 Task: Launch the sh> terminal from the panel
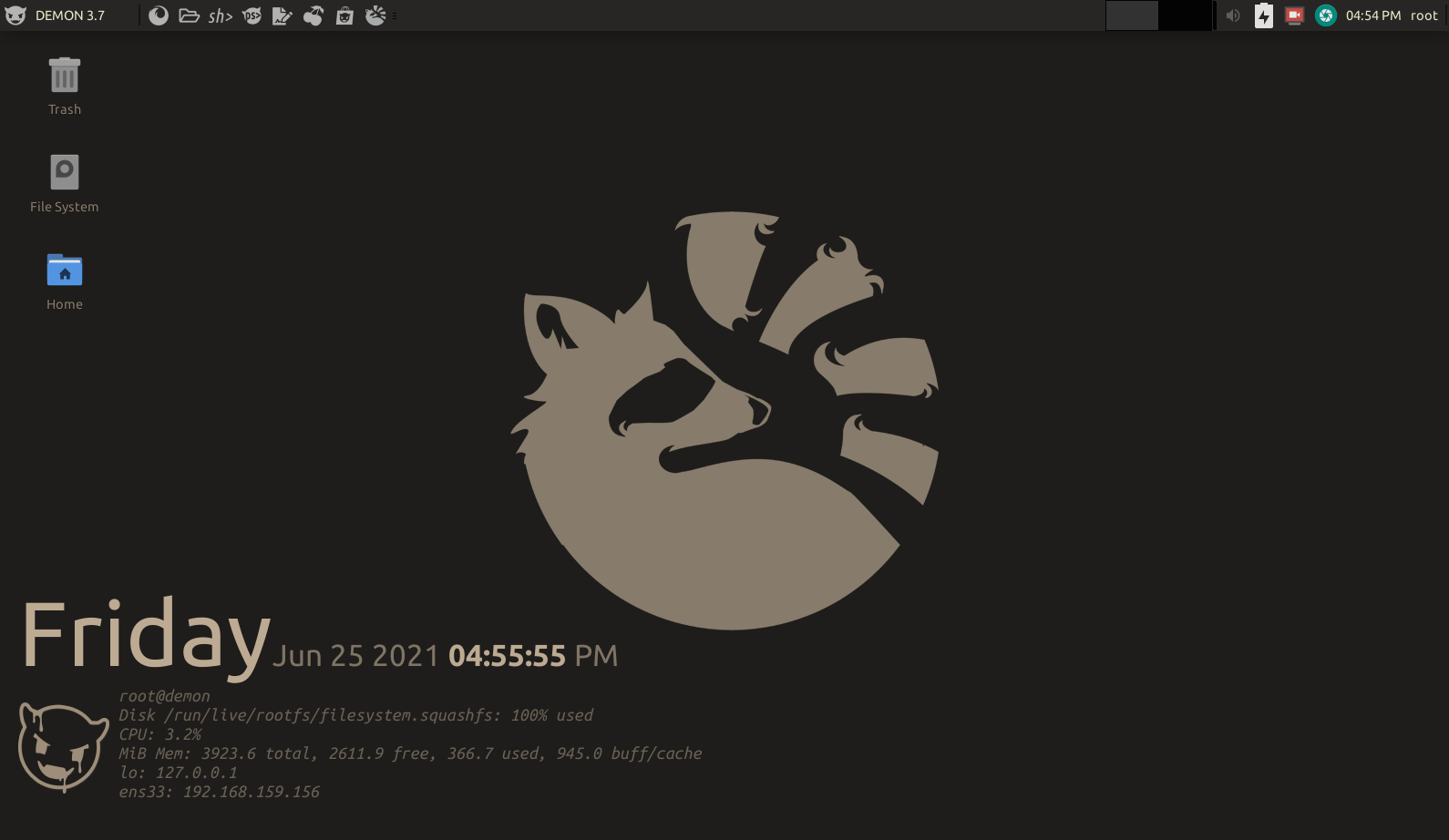point(221,15)
